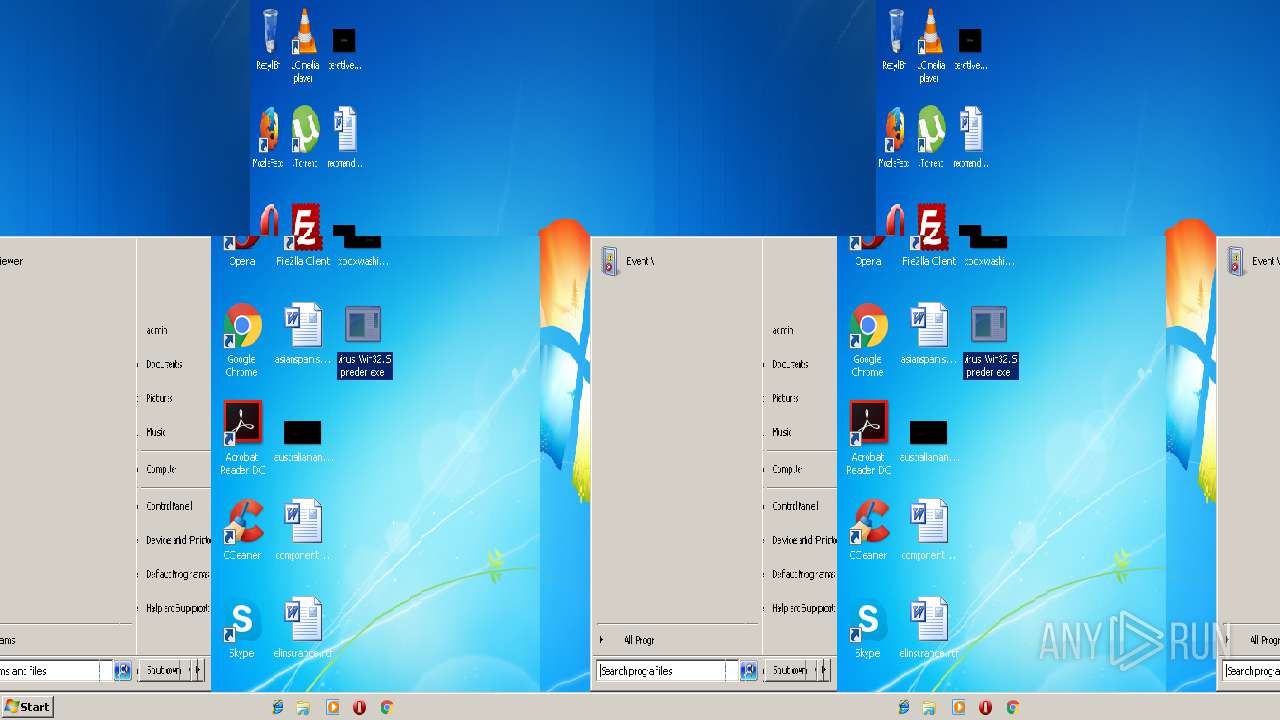
Task: Open Default Programs in right Start menu
Action: 803,574
